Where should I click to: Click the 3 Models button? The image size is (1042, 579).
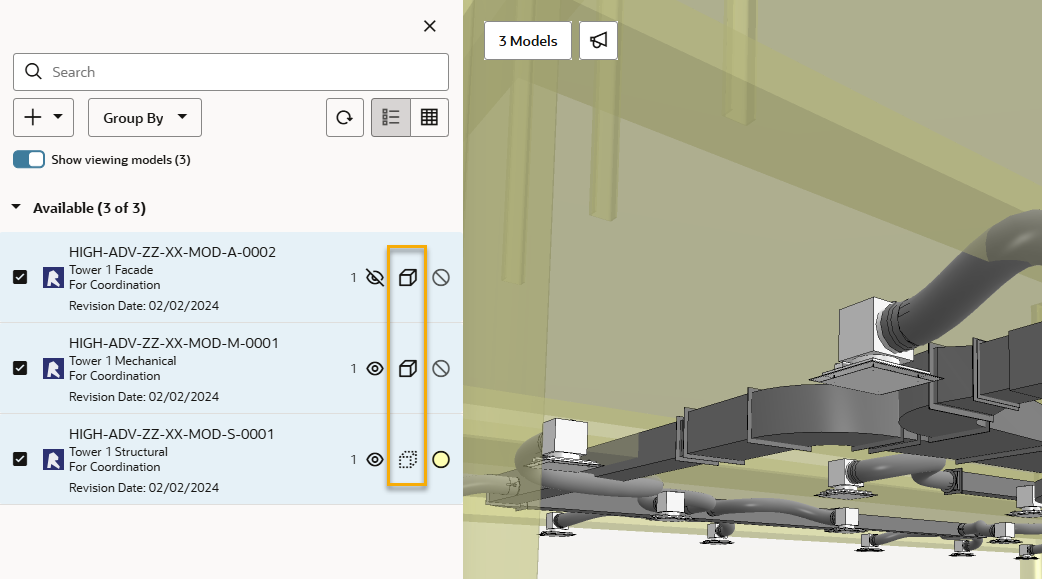click(528, 41)
